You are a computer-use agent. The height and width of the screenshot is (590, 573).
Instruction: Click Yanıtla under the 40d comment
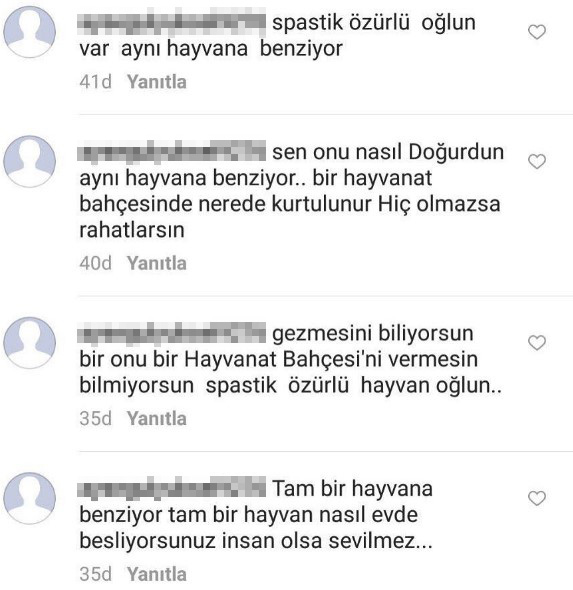(x=157, y=263)
